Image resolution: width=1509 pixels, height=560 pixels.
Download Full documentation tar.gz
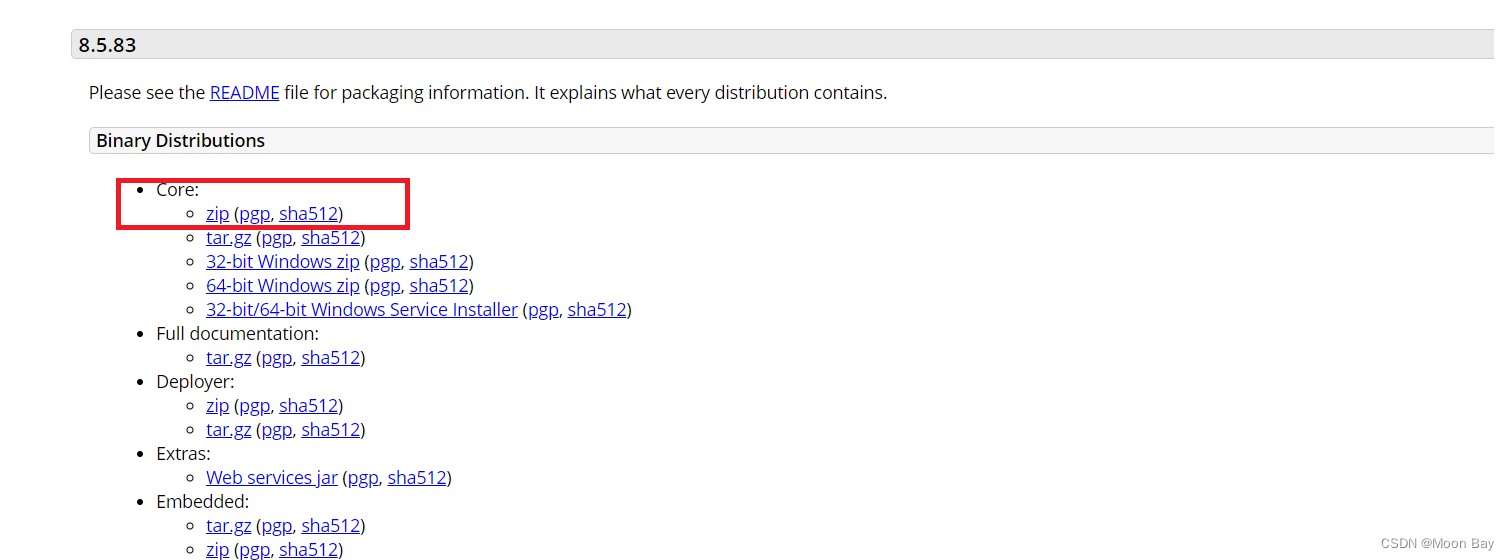pyautogui.click(x=228, y=358)
